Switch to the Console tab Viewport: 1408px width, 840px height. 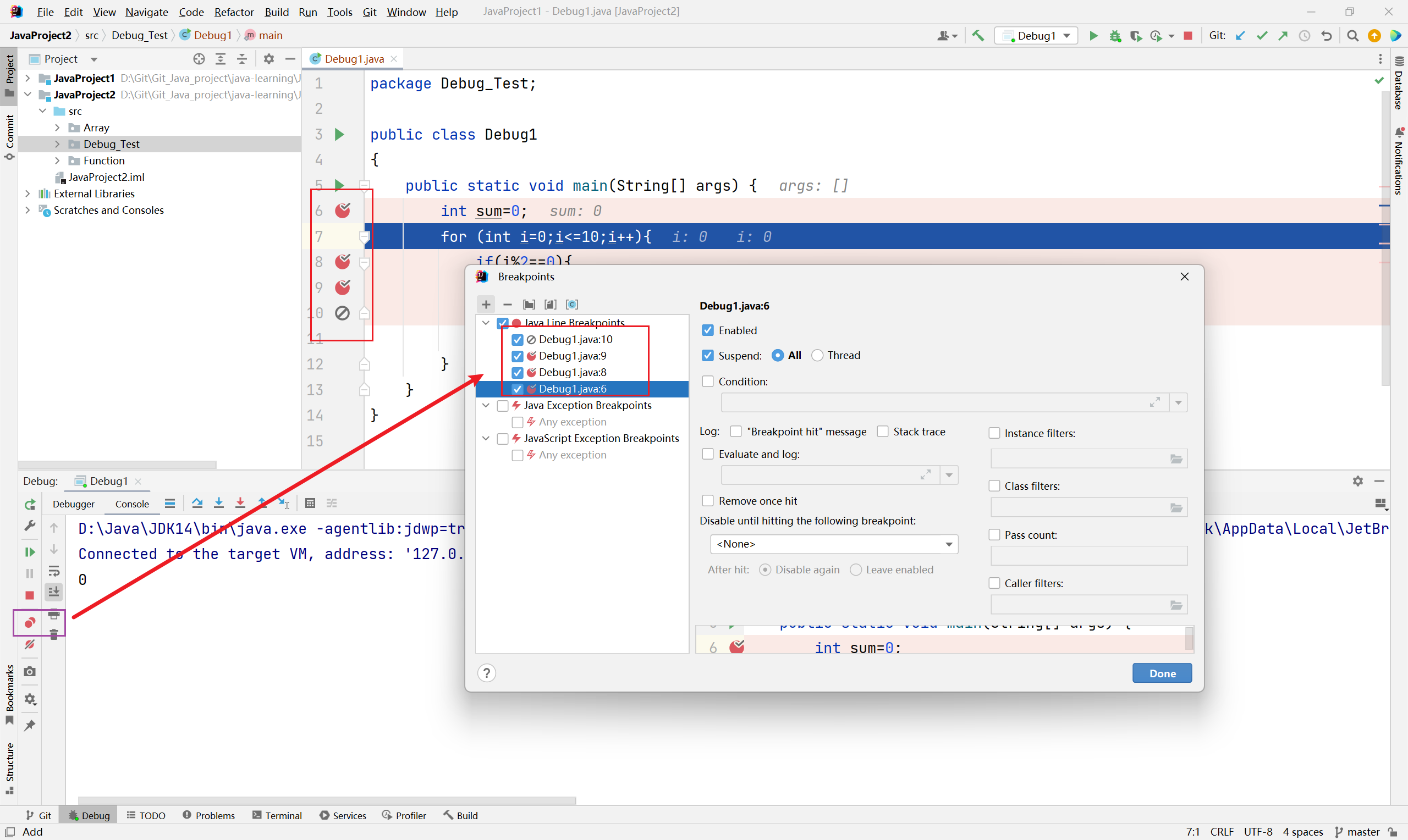(132, 503)
